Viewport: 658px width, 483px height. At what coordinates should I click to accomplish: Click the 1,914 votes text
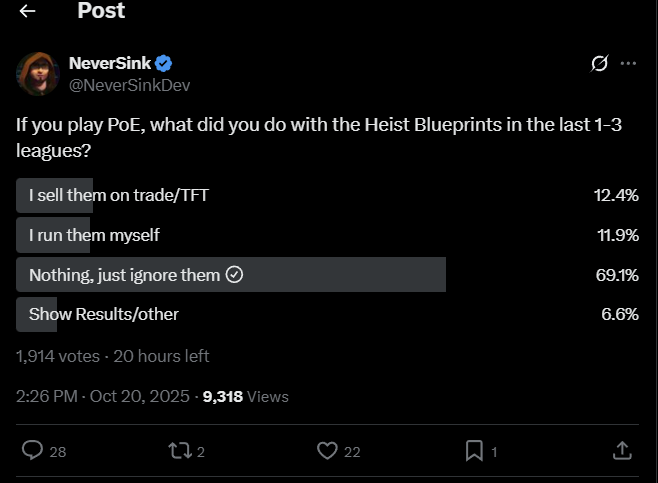pos(58,356)
